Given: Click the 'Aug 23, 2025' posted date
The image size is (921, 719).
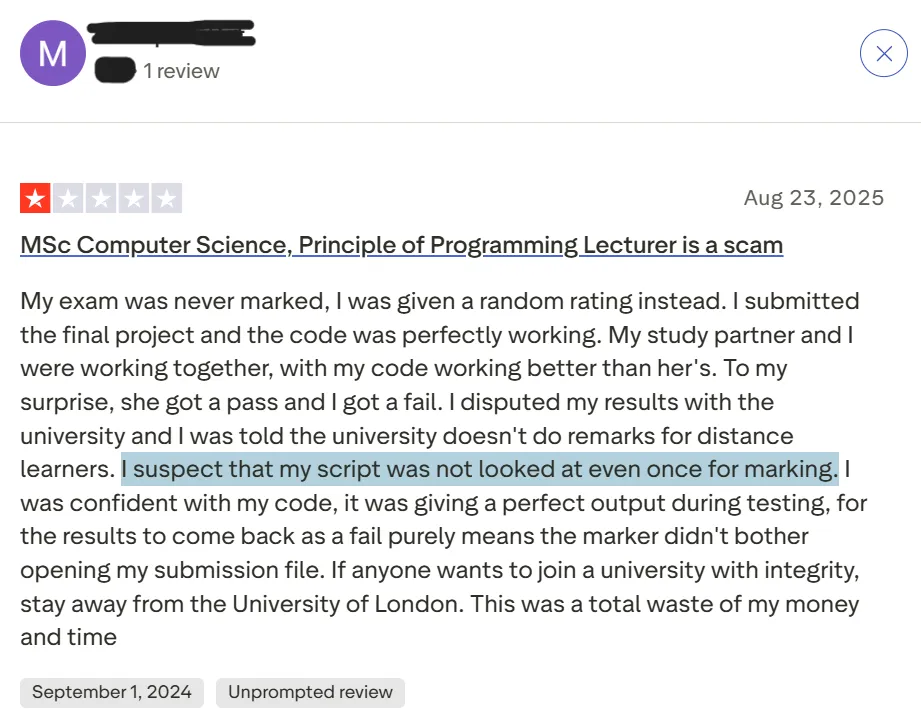Looking at the screenshot, I should click(814, 197).
